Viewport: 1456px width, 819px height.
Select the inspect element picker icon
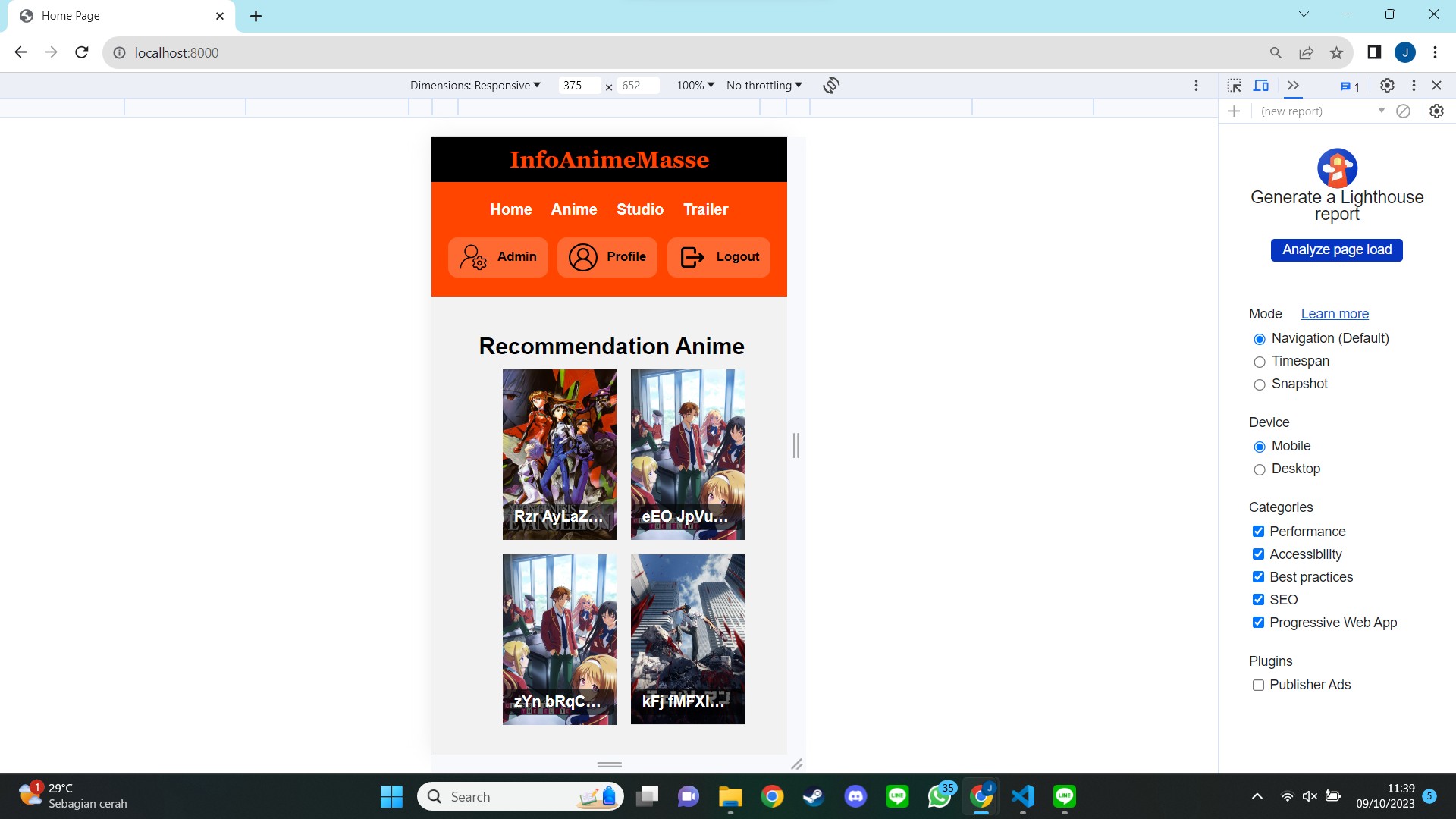click(1235, 86)
